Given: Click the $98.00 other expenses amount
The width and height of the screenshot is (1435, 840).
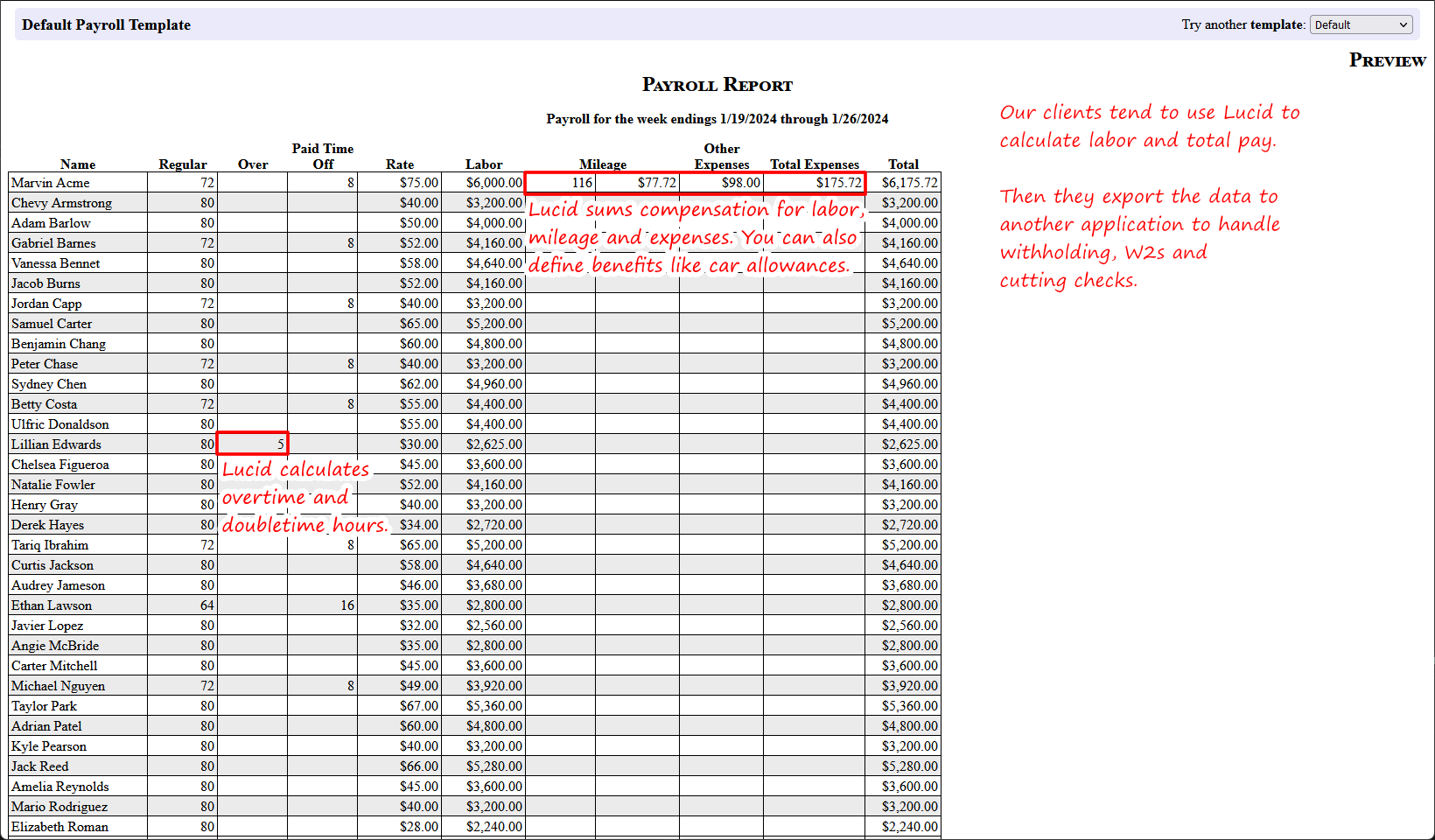Looking at the screenshot, I should [x=721, y=183].
